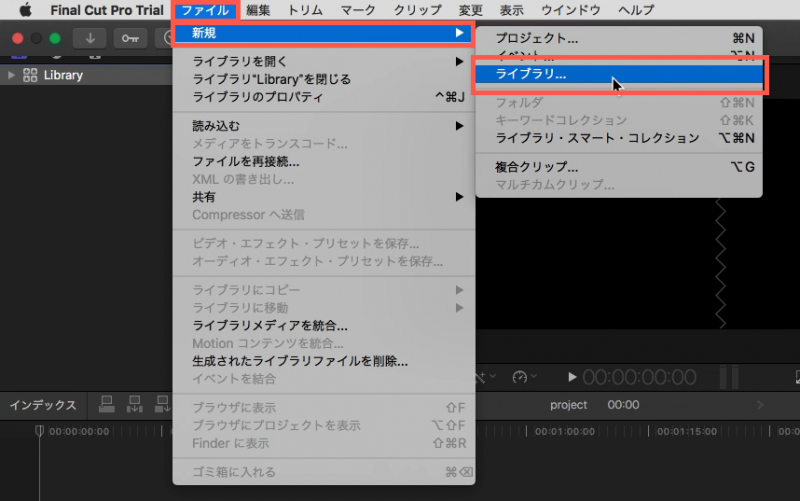Click the play button in viewer
800x501 pixels.
point(572,377)
